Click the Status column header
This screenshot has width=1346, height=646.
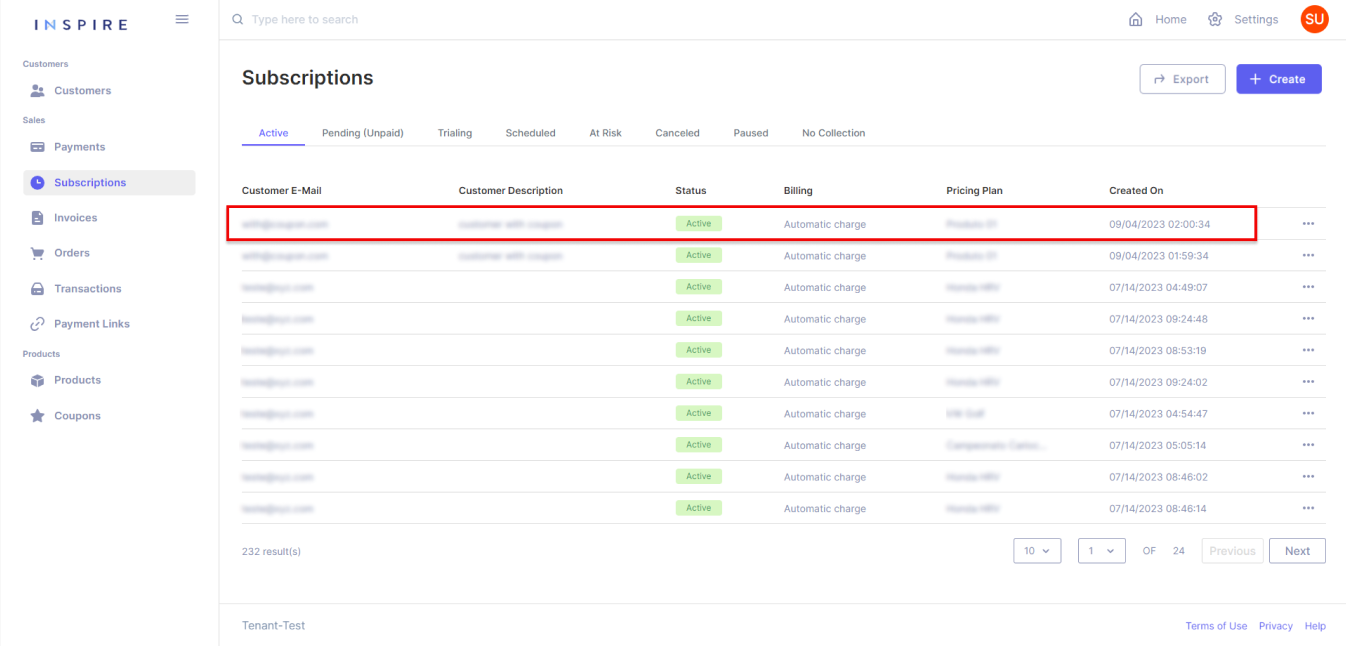691,191
